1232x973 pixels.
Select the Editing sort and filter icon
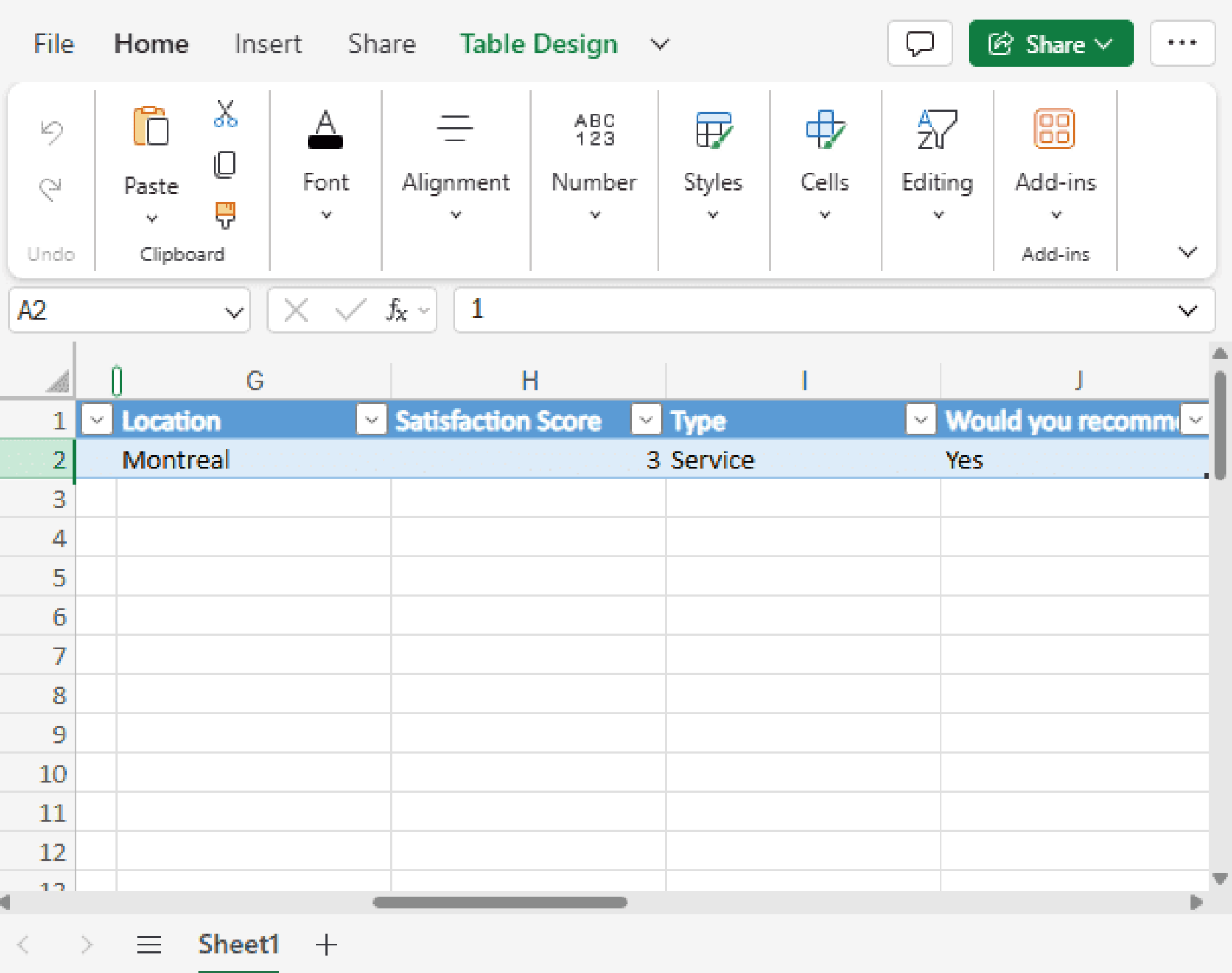click(935, 129)
